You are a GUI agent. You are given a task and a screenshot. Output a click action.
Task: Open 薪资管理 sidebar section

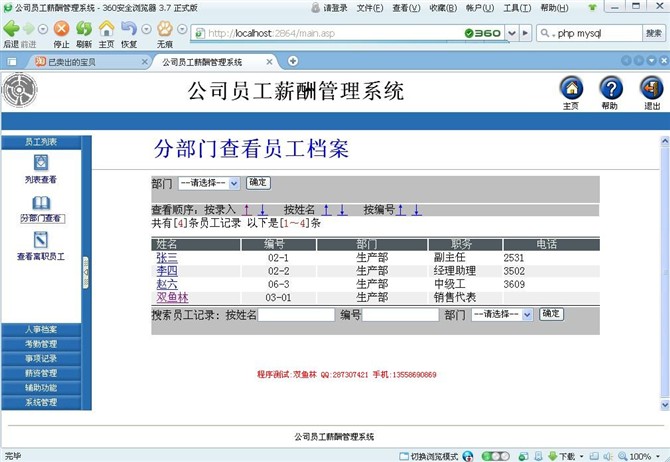41,373
